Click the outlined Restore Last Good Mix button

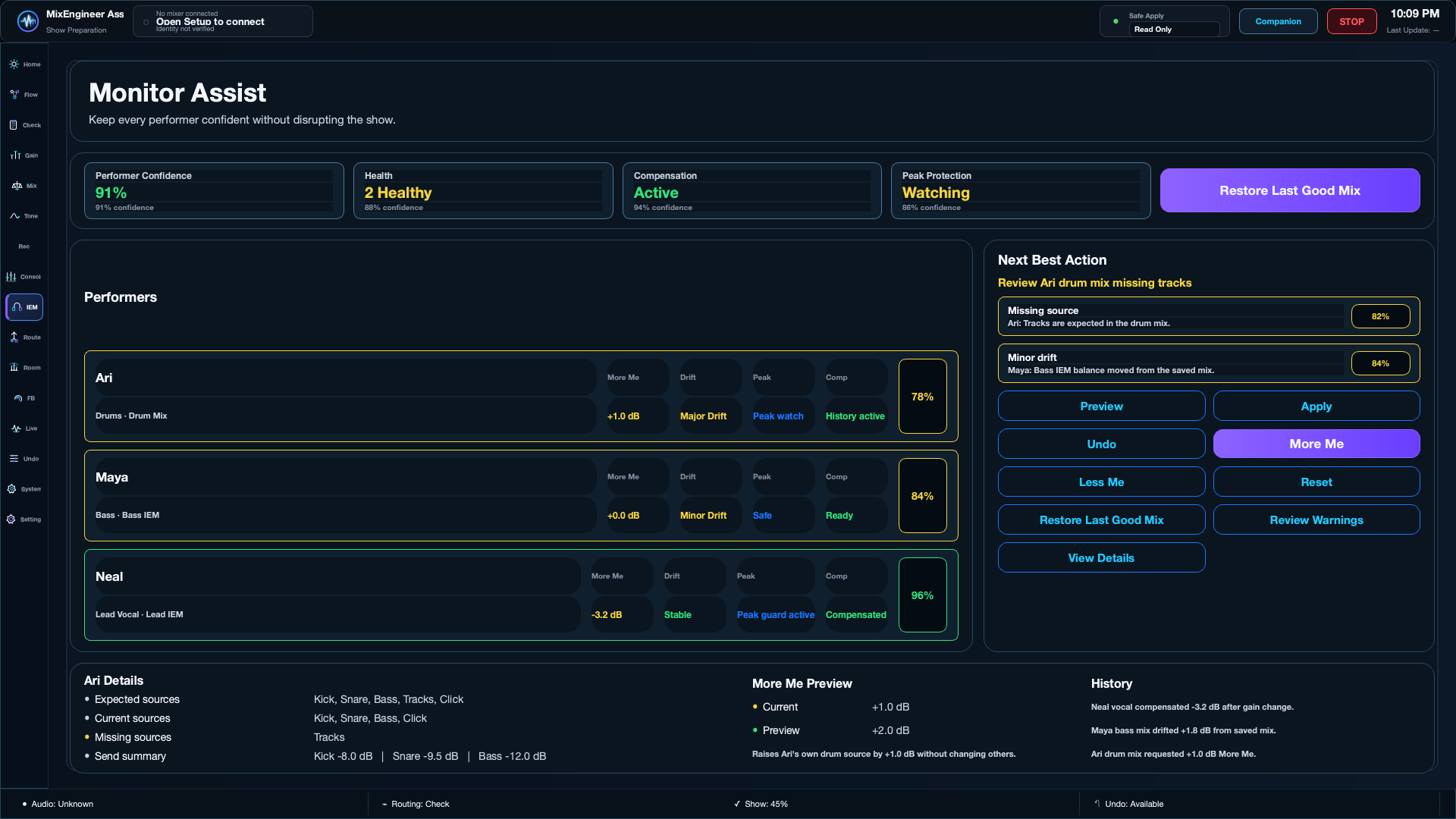tap(1101, 519)
